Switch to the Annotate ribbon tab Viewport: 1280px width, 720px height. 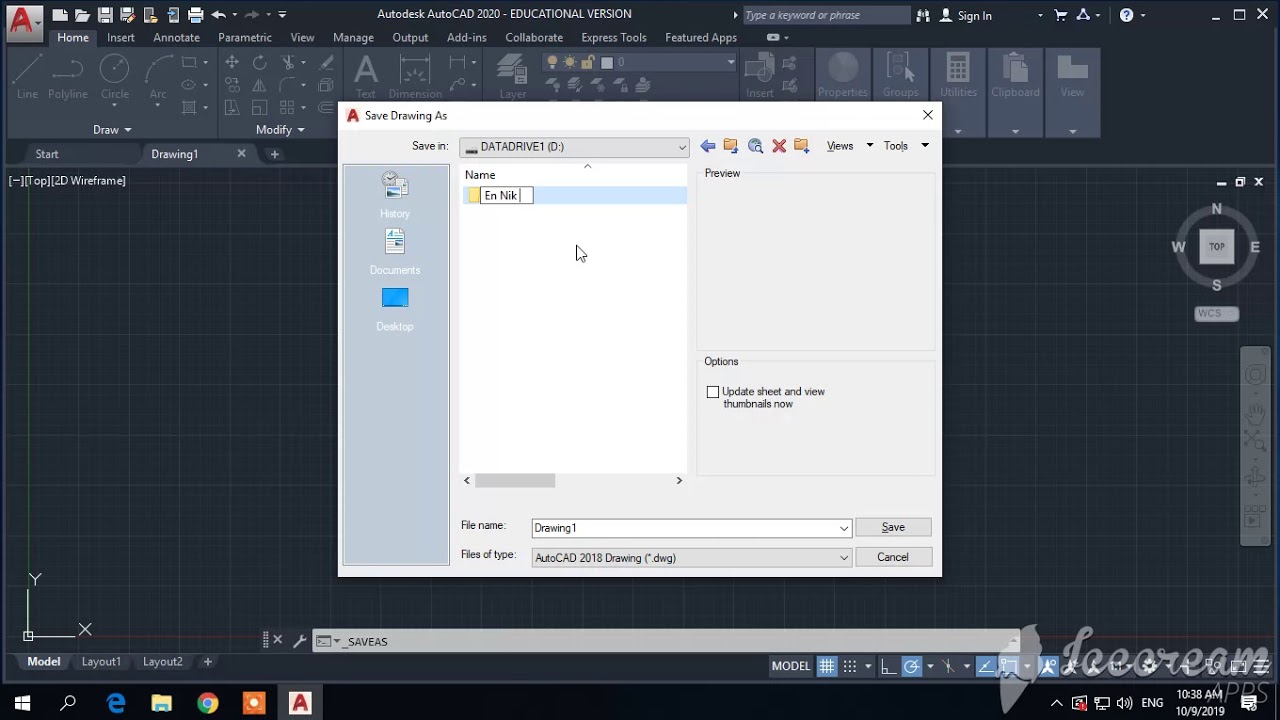click(x=176, y=37)
